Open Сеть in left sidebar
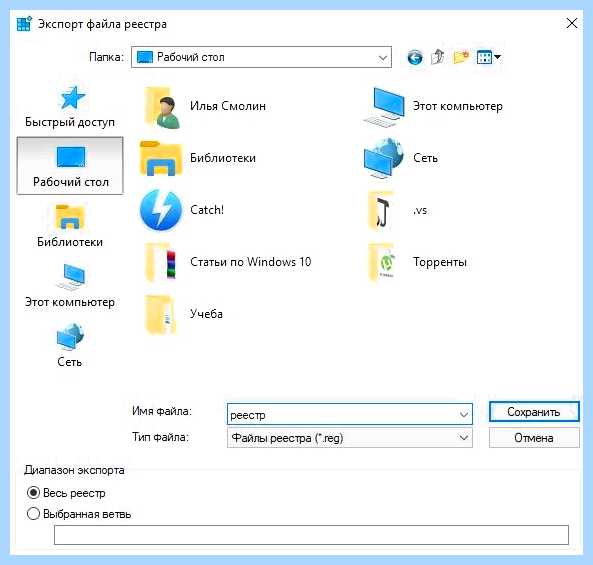Viewport: 593px width, 565px height. [x=70, y=345]
